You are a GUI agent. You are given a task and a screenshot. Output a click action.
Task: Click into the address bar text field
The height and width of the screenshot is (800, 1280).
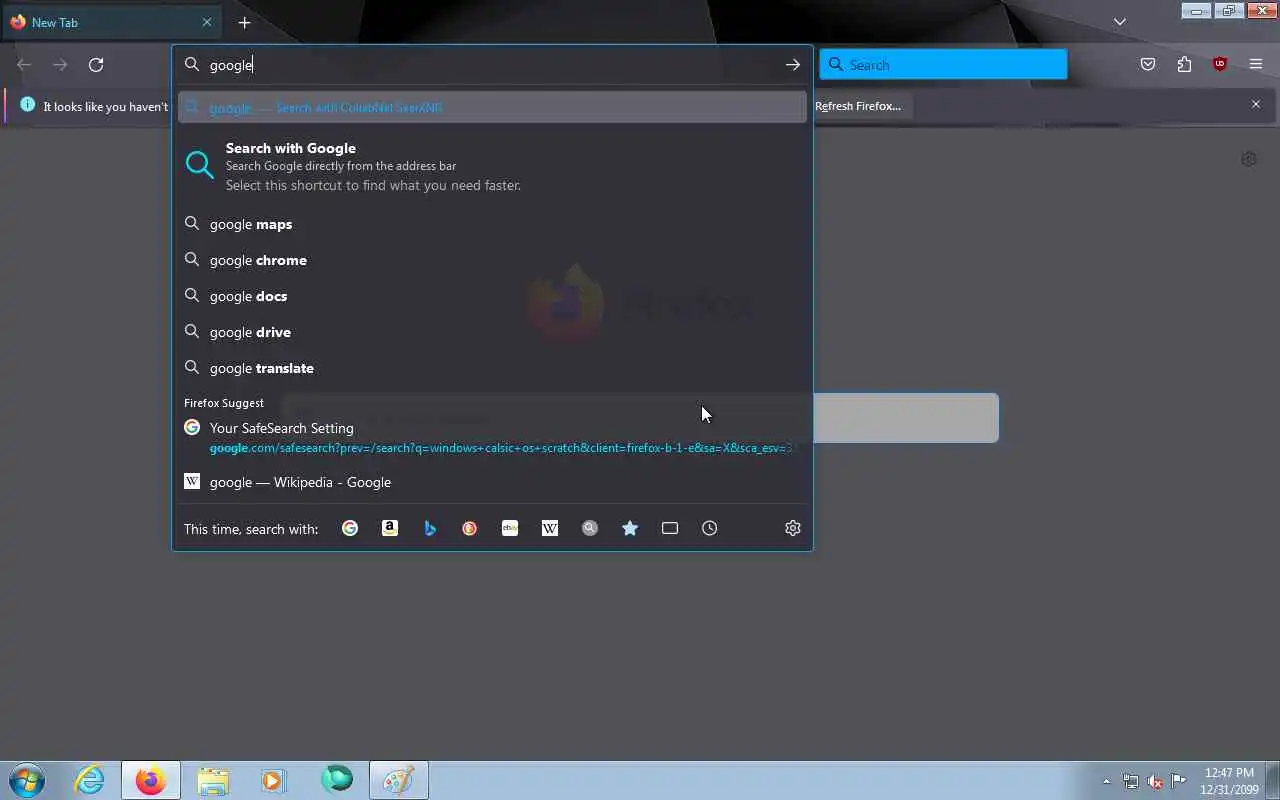(x=490, y=65)
